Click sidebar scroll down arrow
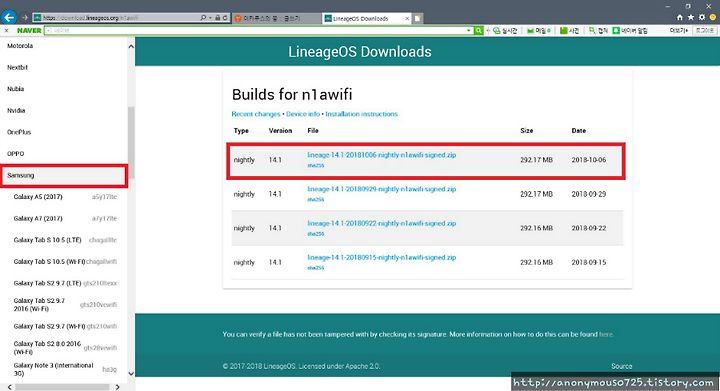720x391 pixels. coord(131,373)
